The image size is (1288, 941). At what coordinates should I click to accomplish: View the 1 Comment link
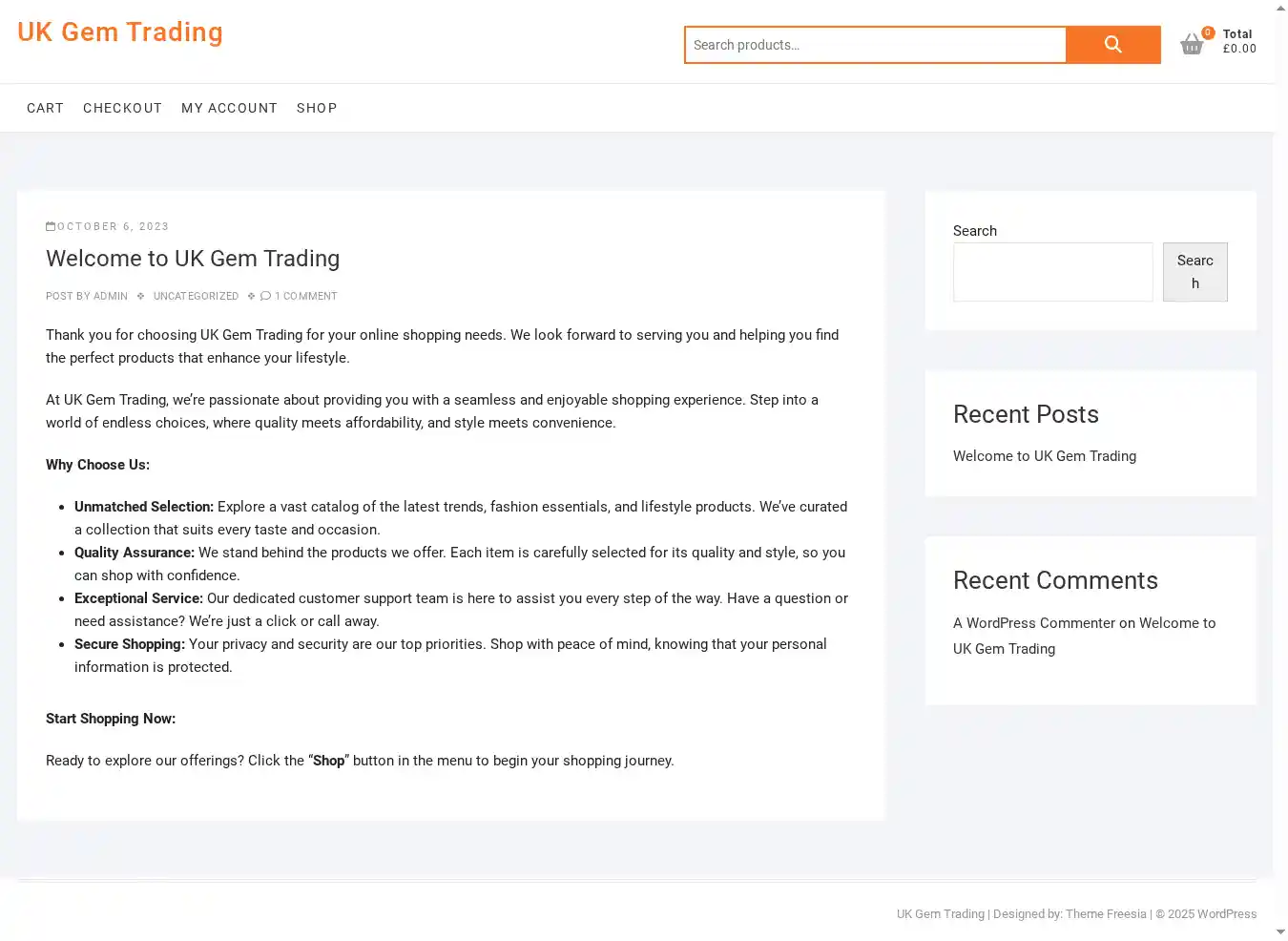pos(305,296)
